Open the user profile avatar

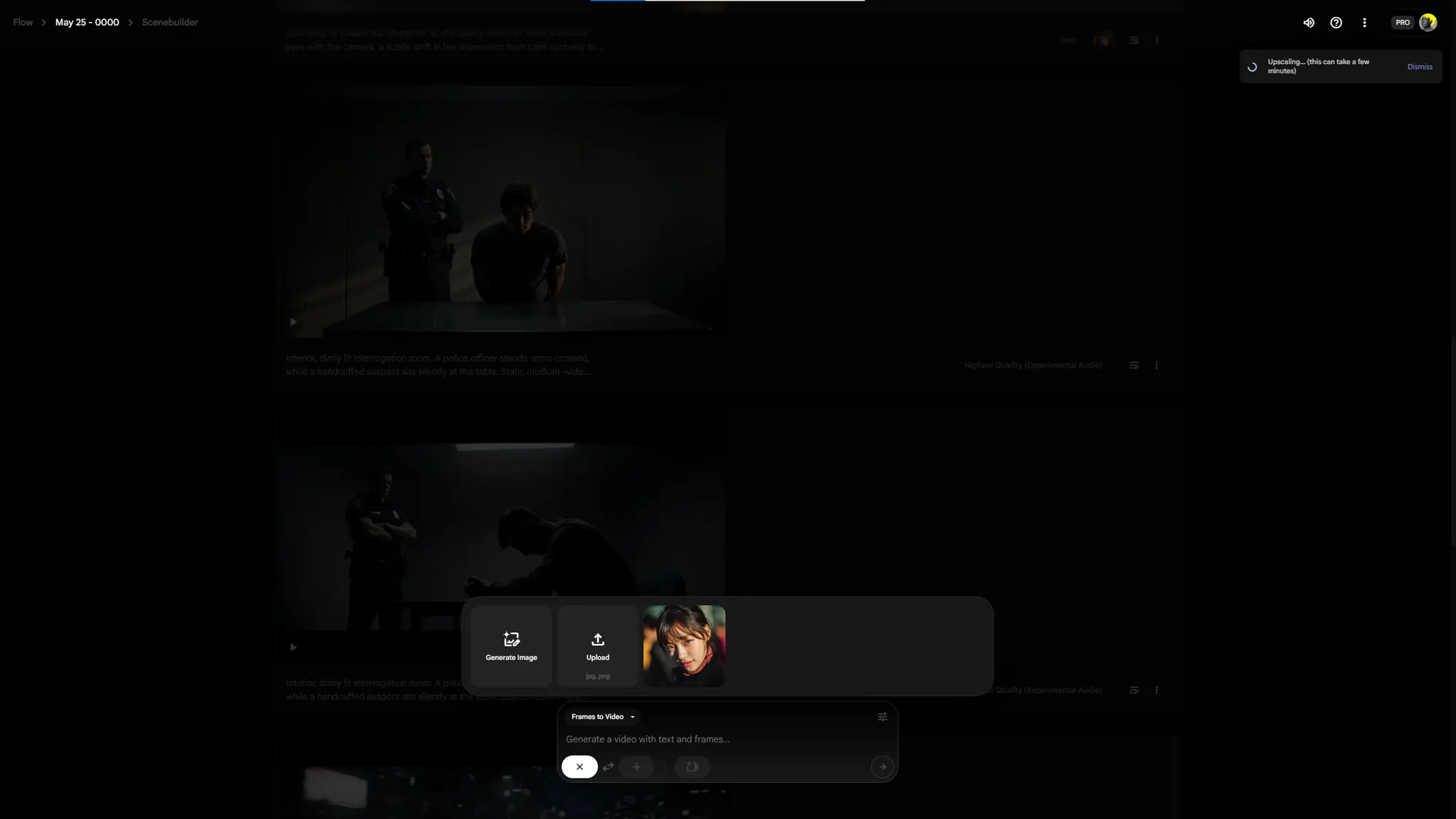pos(1428,23)
